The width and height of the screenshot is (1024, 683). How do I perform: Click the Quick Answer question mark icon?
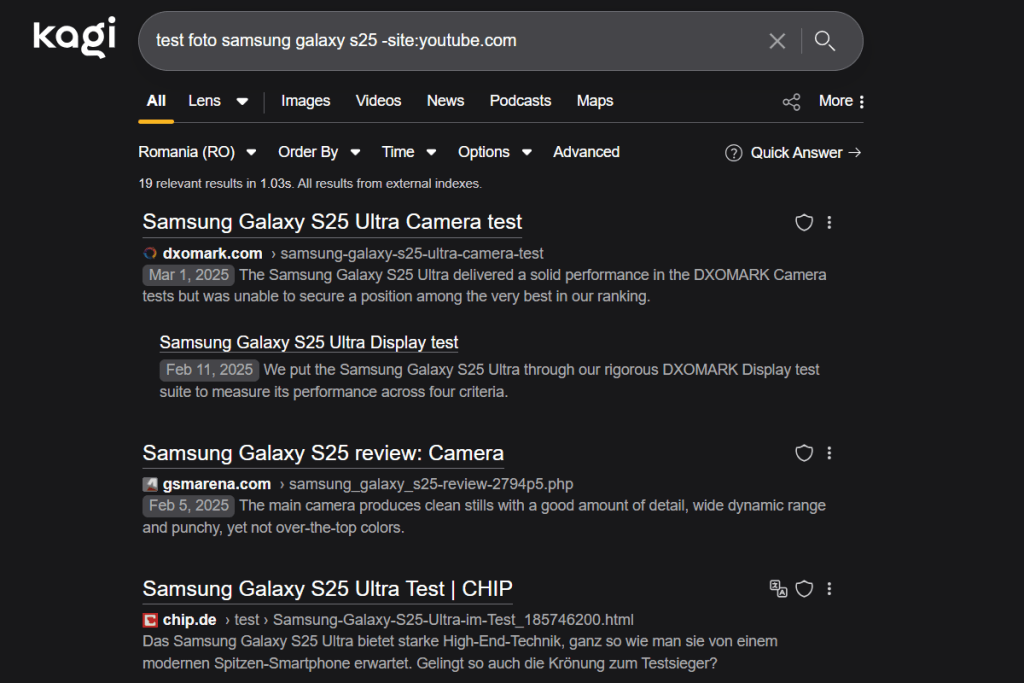[x=733, y=153]
